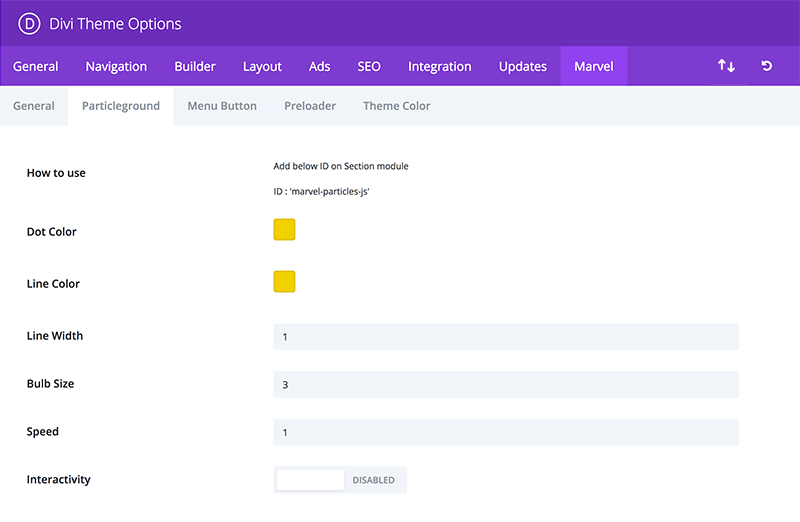This screenshot has width=800, height=522.
Task: Click the Divi logo icon
Action: pos(29,24)
